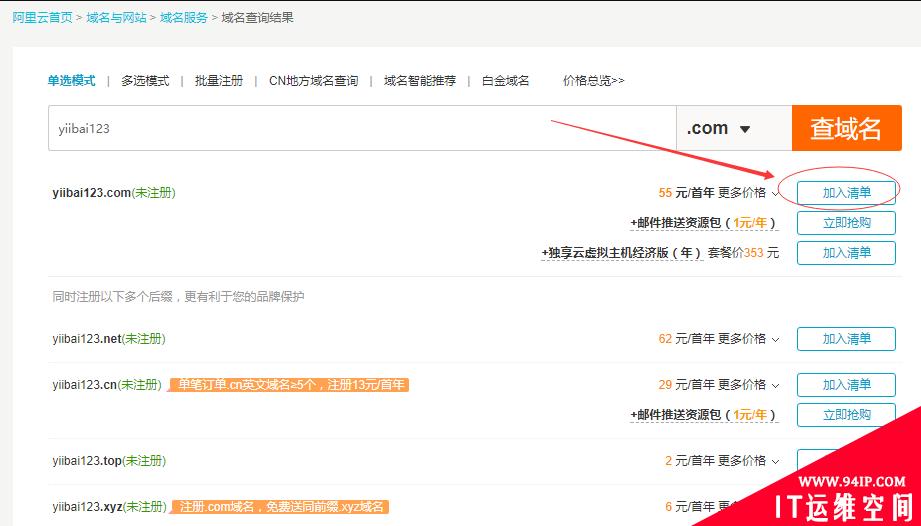Click 立即抢购 under yiibai123.cn
Image resolution: width=921 pixels, height=526 pixels.
[x=846, y=414]
